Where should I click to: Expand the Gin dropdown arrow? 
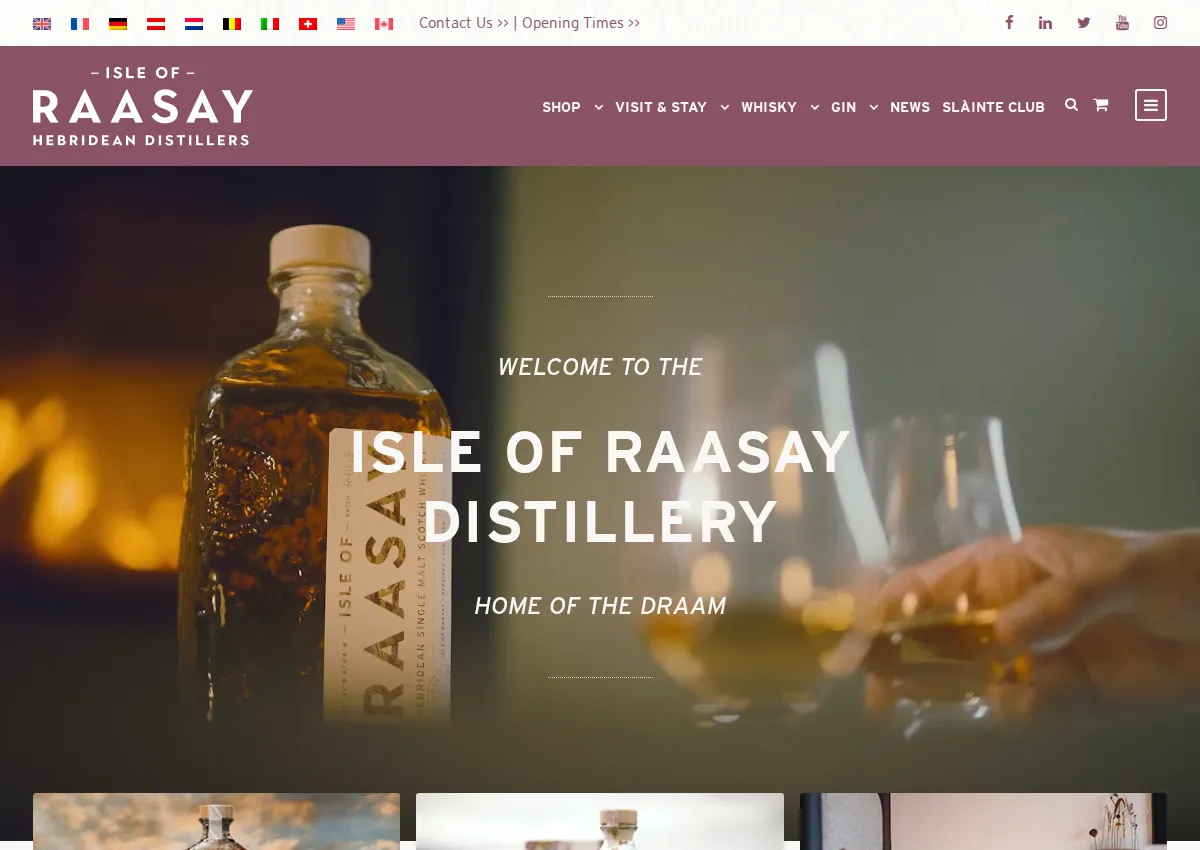tap(874, 107)
